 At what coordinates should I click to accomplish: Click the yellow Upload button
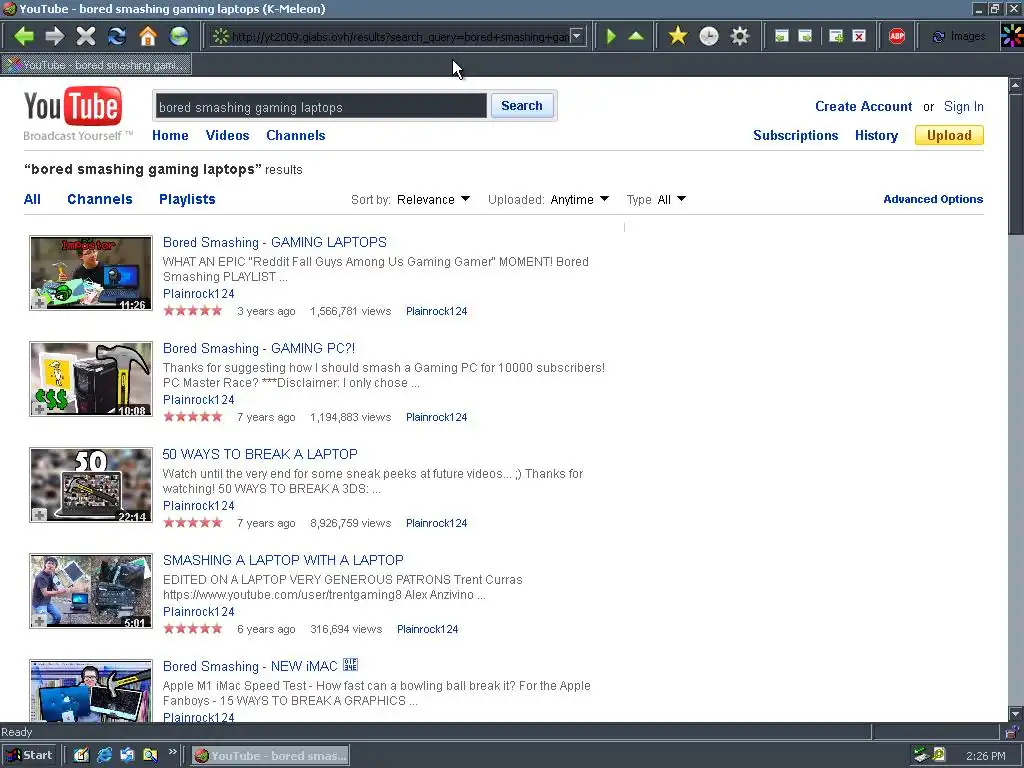pos(949,135)
